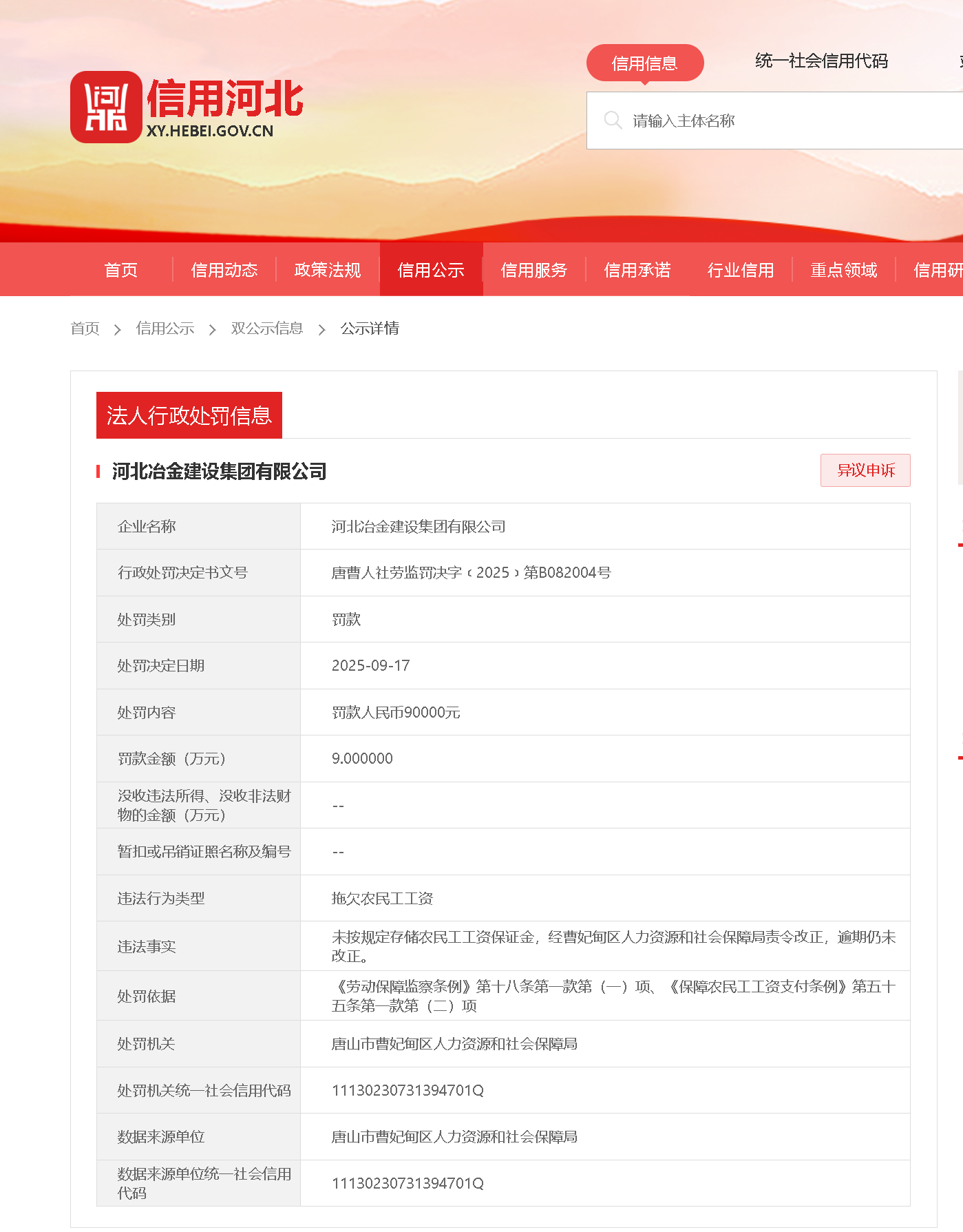Select 信用公示 in the navigation bar

tap(431, 270)
